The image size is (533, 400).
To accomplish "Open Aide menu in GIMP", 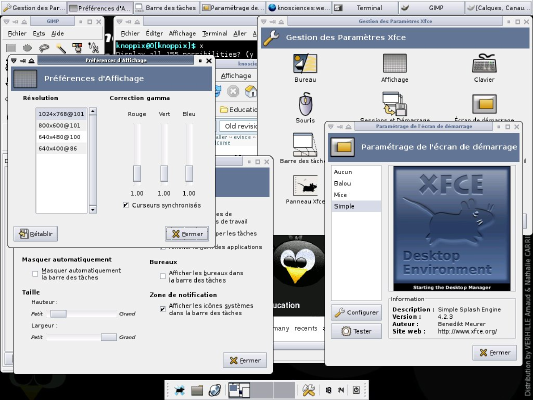I will point(57,33).
